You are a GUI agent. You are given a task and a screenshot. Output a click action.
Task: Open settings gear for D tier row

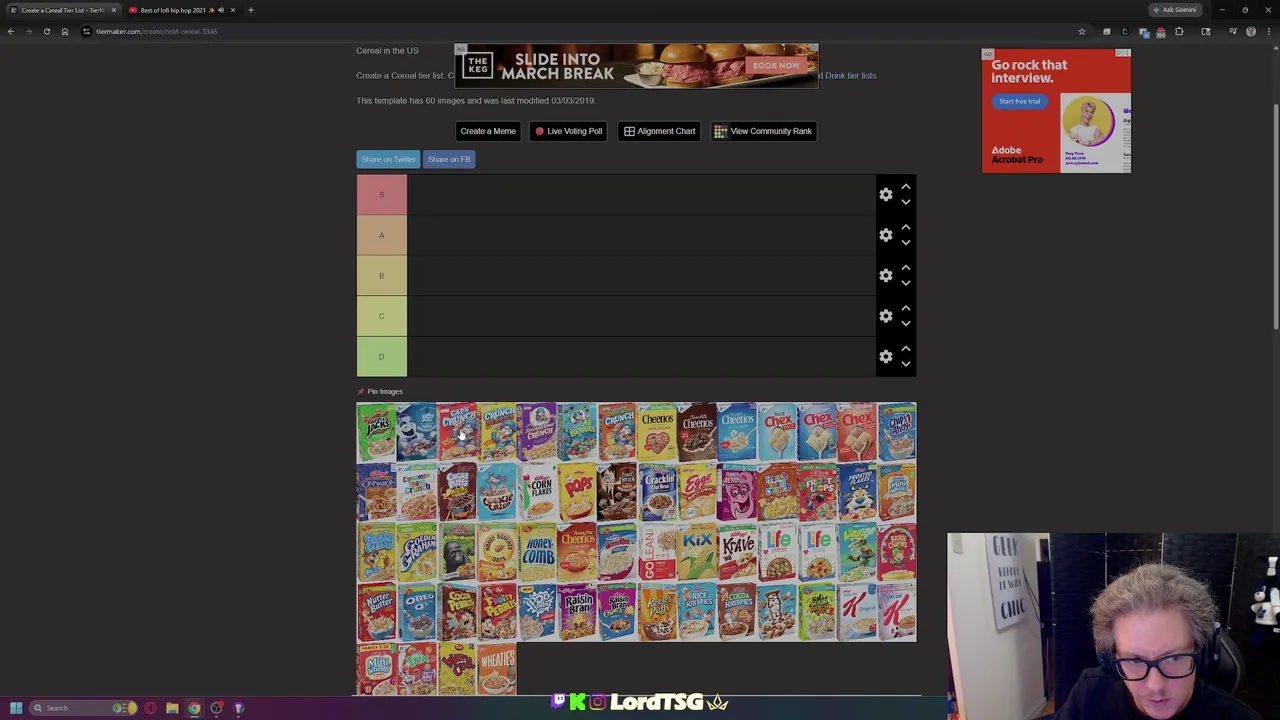tap(885, 357)
